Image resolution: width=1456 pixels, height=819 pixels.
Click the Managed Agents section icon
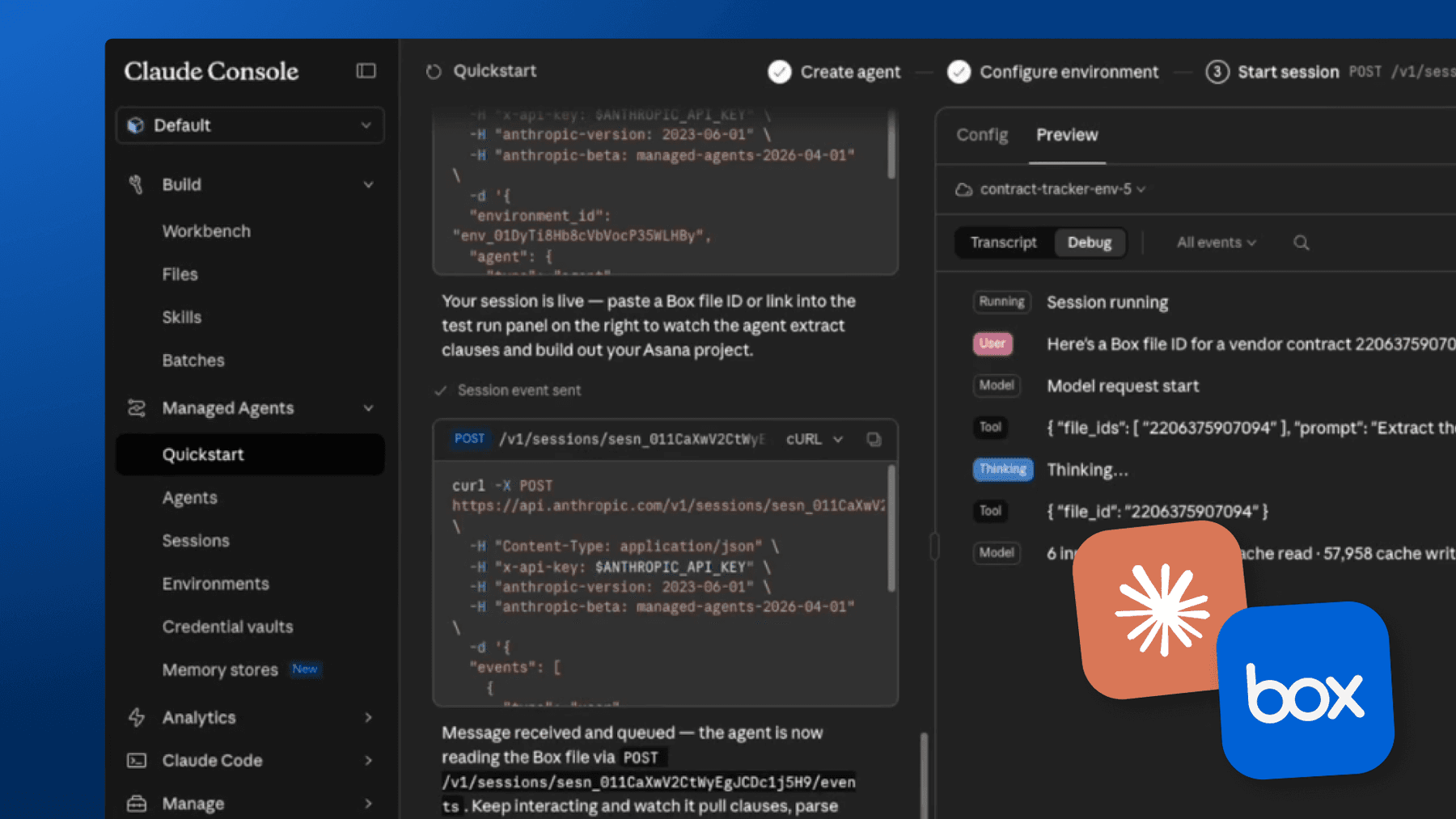pos(137,408)
